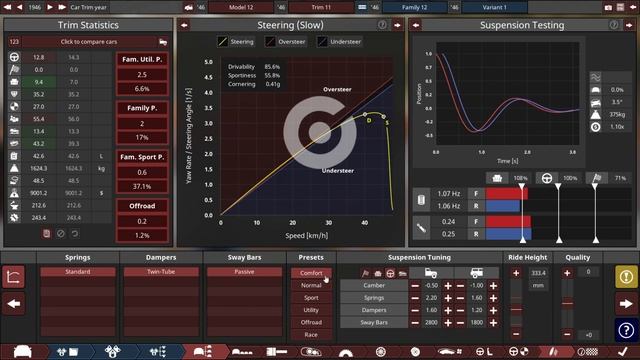This screenshot has width=640, height=360.
Task: Go to previous Suspension Testing view
Action: tap(416, 25)
